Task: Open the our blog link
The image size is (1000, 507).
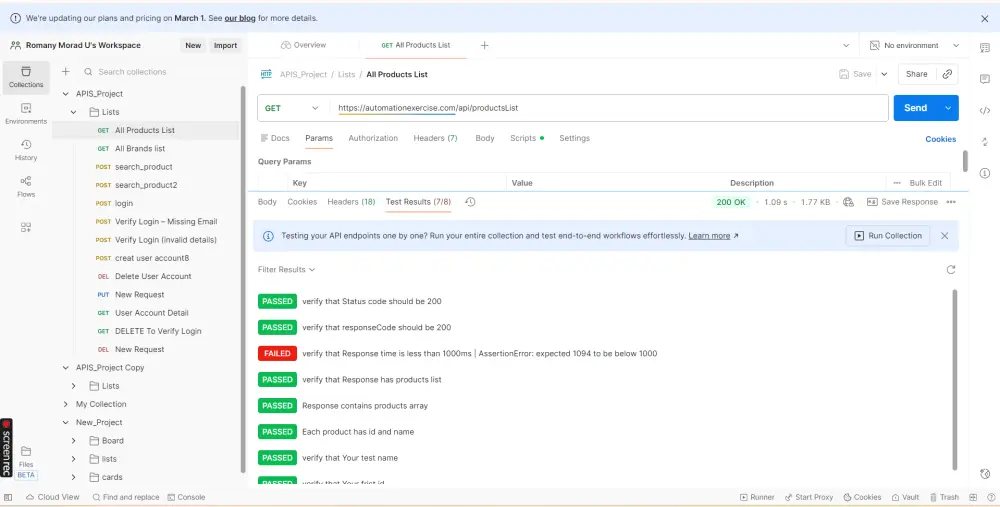Action: pyautogui.click(x=240, y=18)
